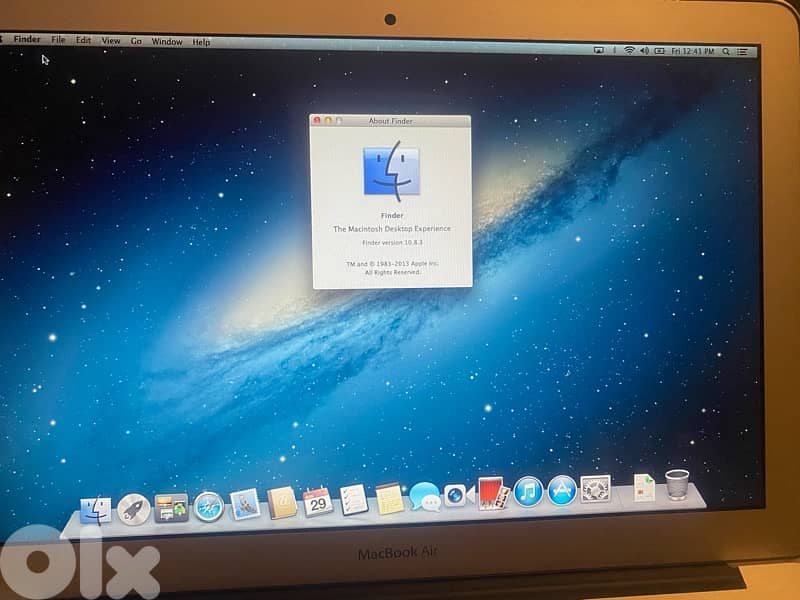Open Reminders checklist icon in dock
This screenshot has height=600, width=800.
354,499
